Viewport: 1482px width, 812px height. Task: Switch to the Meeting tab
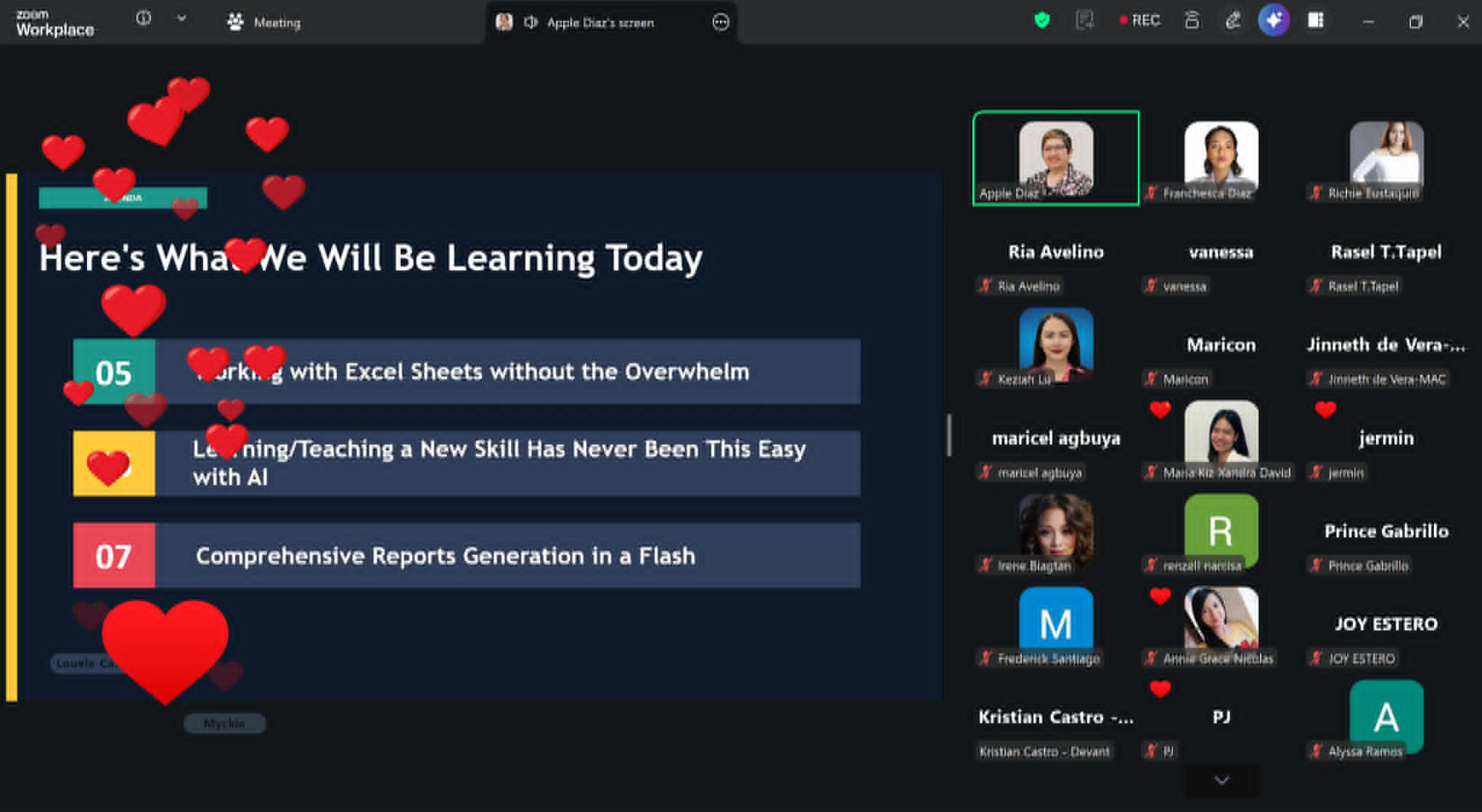pyautogui.click(x=263, y=22)
